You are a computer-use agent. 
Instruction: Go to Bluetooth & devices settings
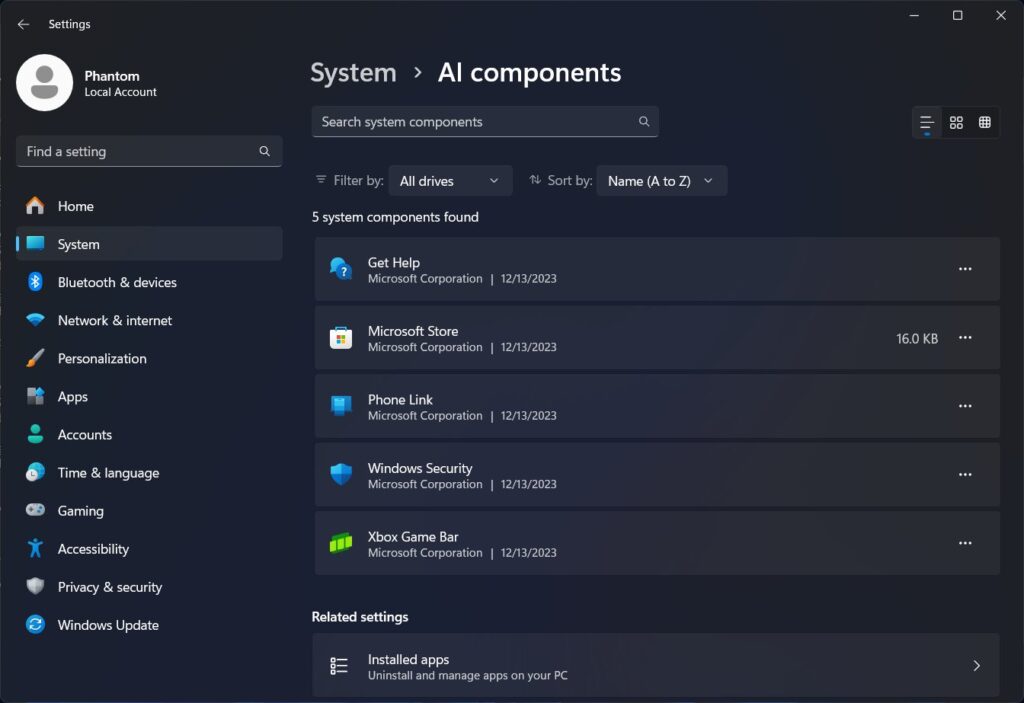click(x=117, y=283)
